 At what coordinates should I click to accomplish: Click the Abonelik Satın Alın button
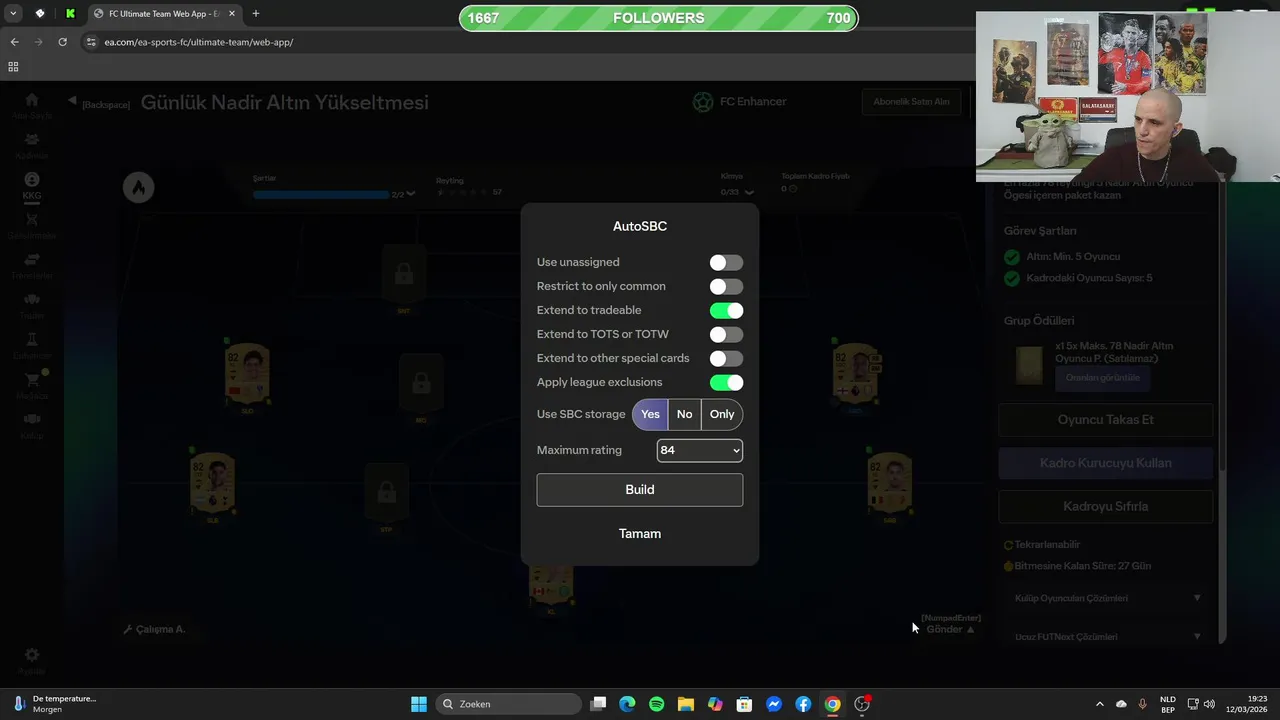pyautogui.click(x=911, y=102)
